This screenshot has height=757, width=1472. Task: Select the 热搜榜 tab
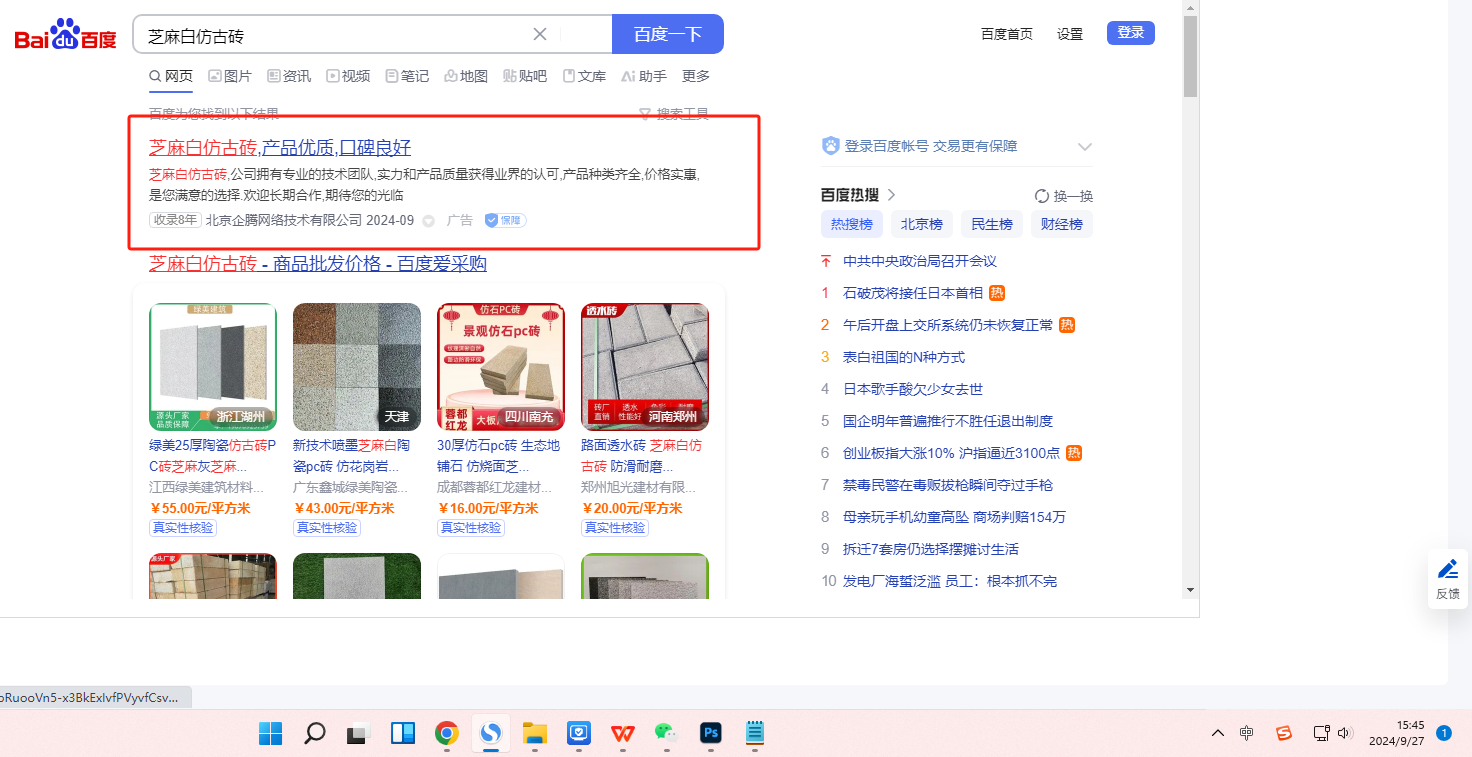(x=852, y=224)
